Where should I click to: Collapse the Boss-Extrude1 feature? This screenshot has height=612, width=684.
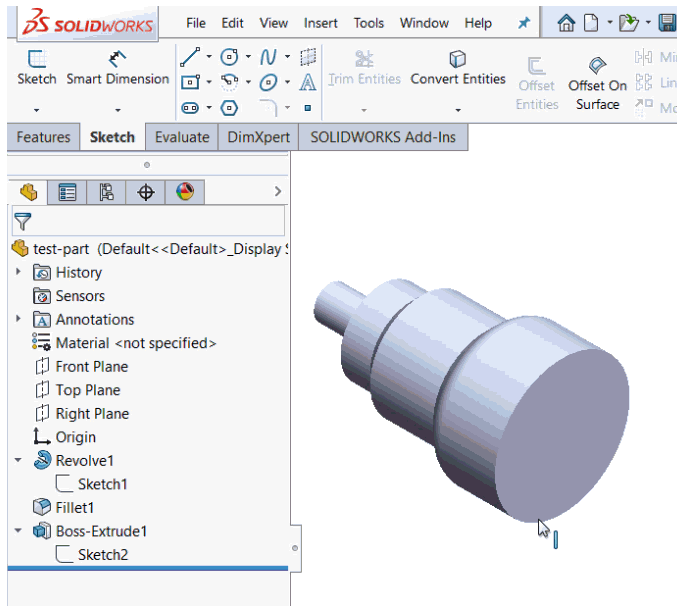tap(18, 531)
